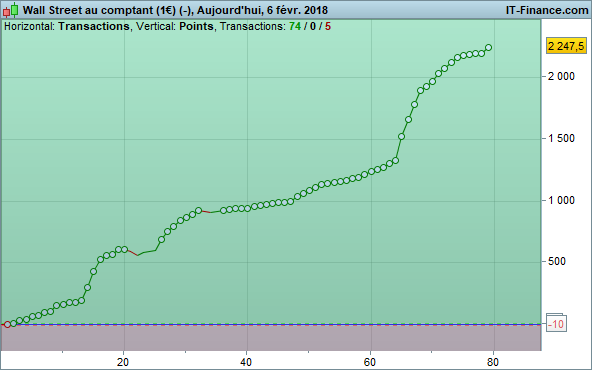The height and width of the screenshot is (370, 592).
Task: Click the 1 500 y-axis tick label
Action: pyautogui.click(x=561, y=138)
